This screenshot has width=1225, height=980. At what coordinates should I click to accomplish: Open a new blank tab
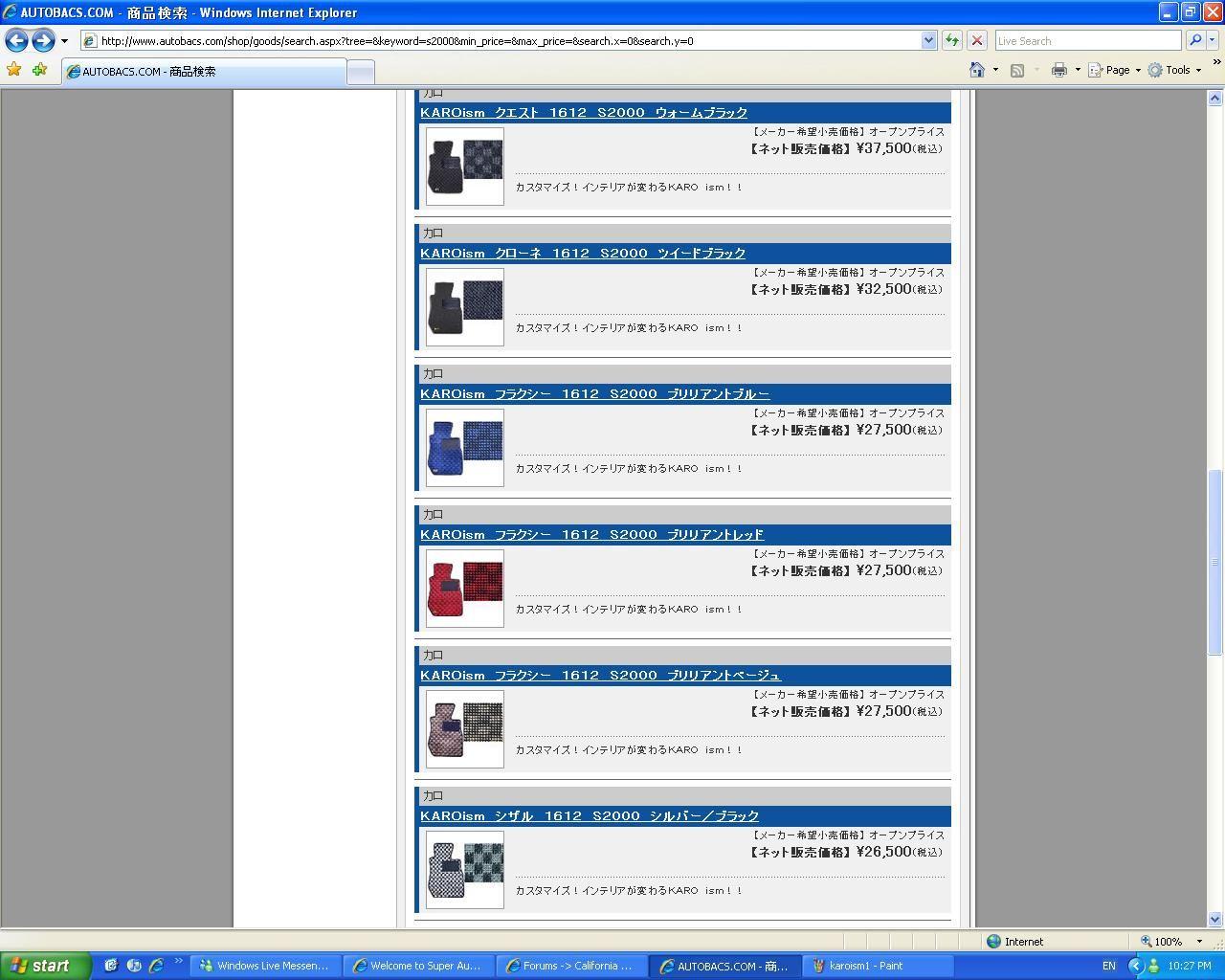360,72
